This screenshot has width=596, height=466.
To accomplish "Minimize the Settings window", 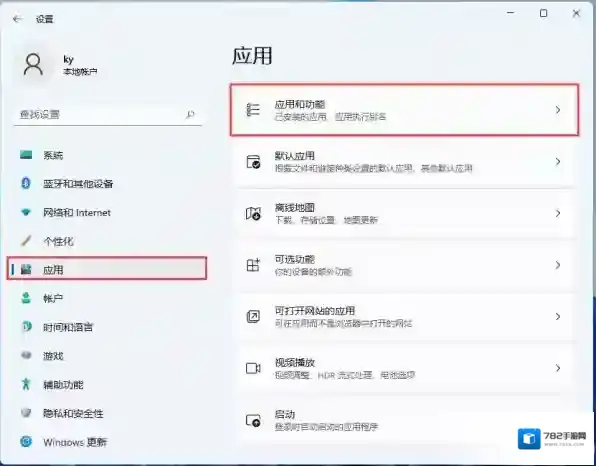I will point(510,13).
